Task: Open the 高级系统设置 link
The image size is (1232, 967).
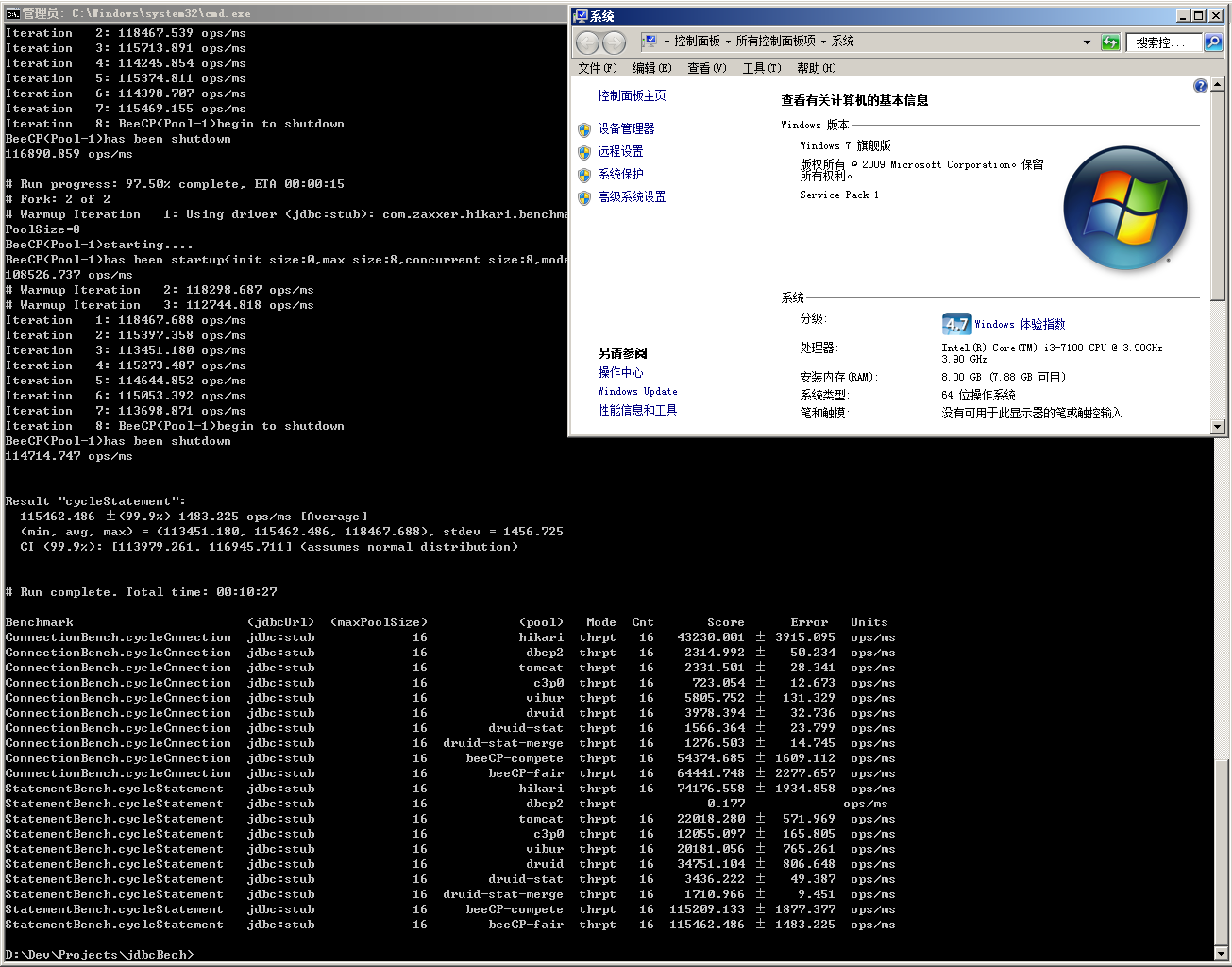Action: [633, 196]
